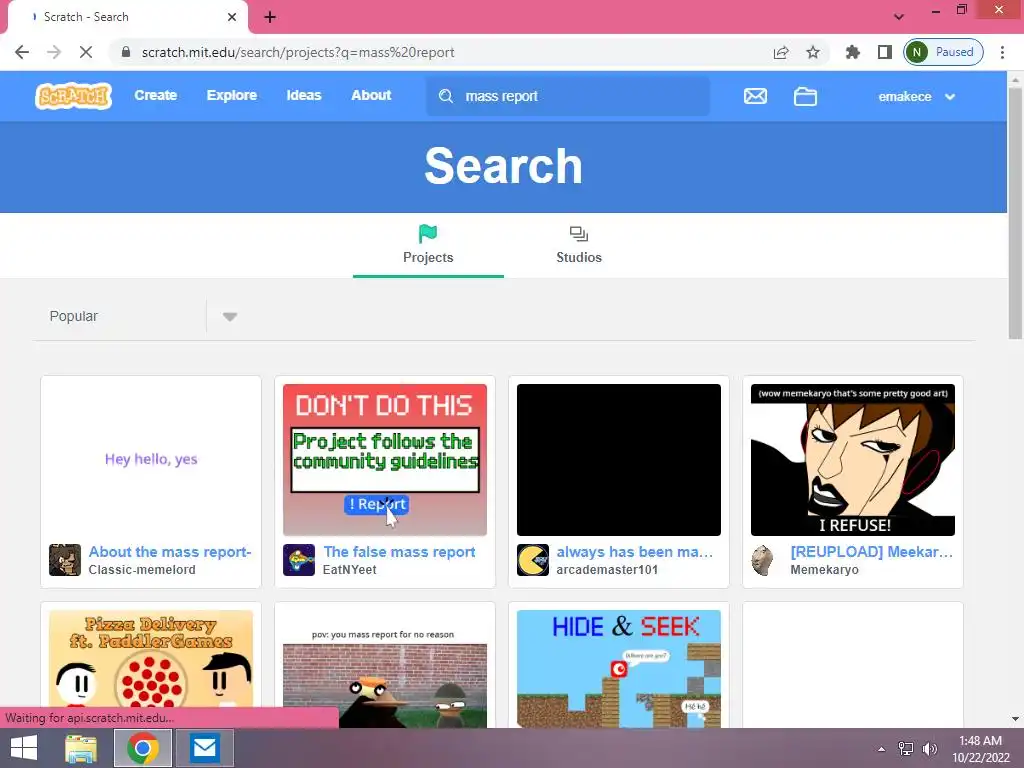Open arcademaster101's Pac-Man avatar
This screenshot has width=1024, height=768.
point(533,560)
